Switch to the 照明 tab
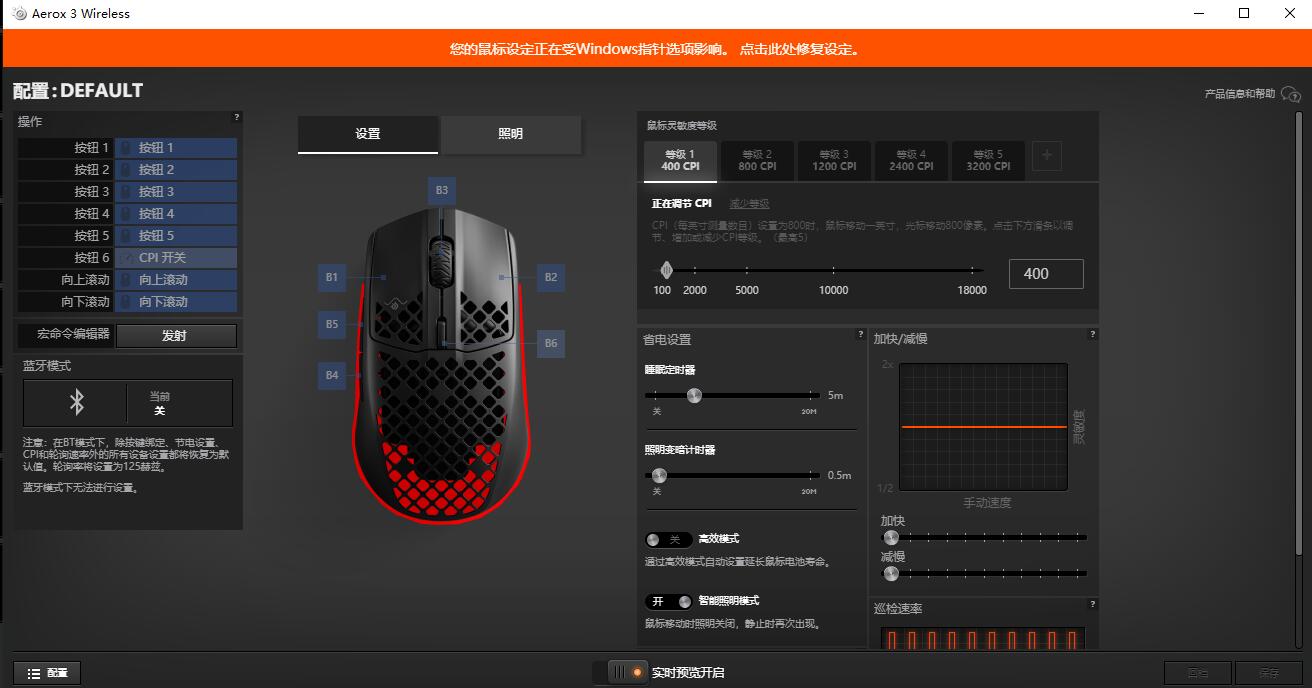The image size is (1312, 688). coord(510,134)
